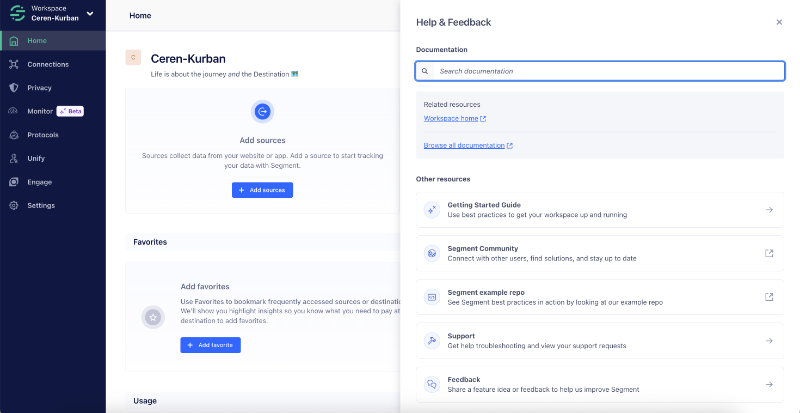Select the Home icon in sidebar

[x=14, y=41]
